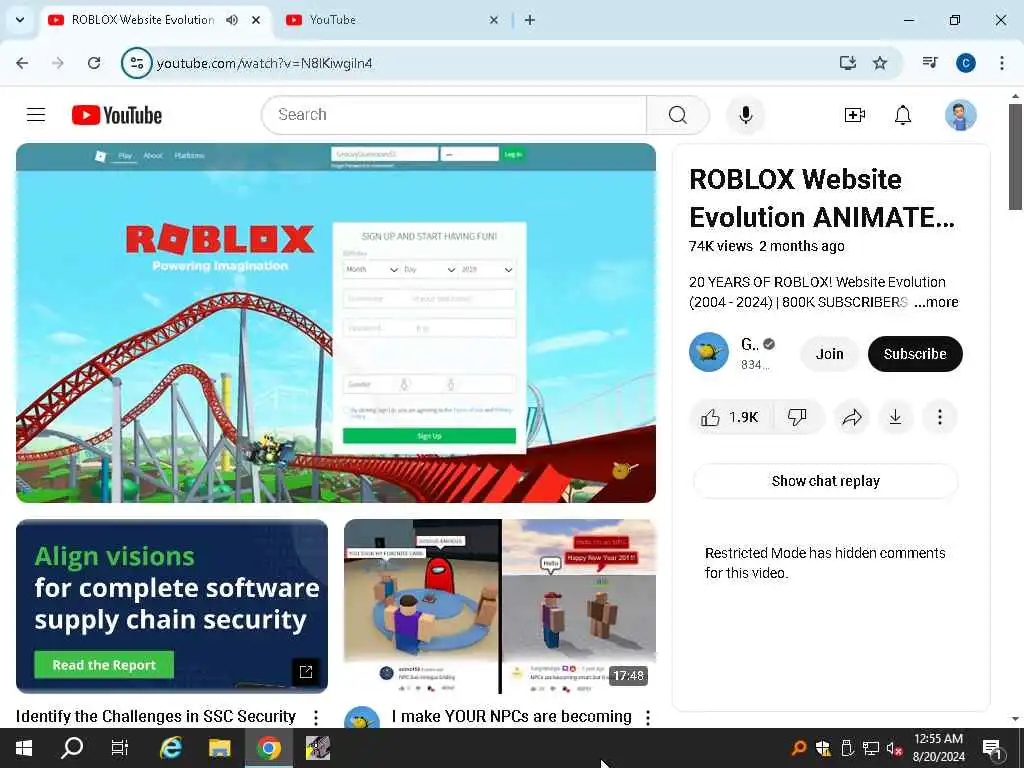Screen dimensions: 1024x768
Task: Open the muted volume tray icon
Action: pos(894,748)
